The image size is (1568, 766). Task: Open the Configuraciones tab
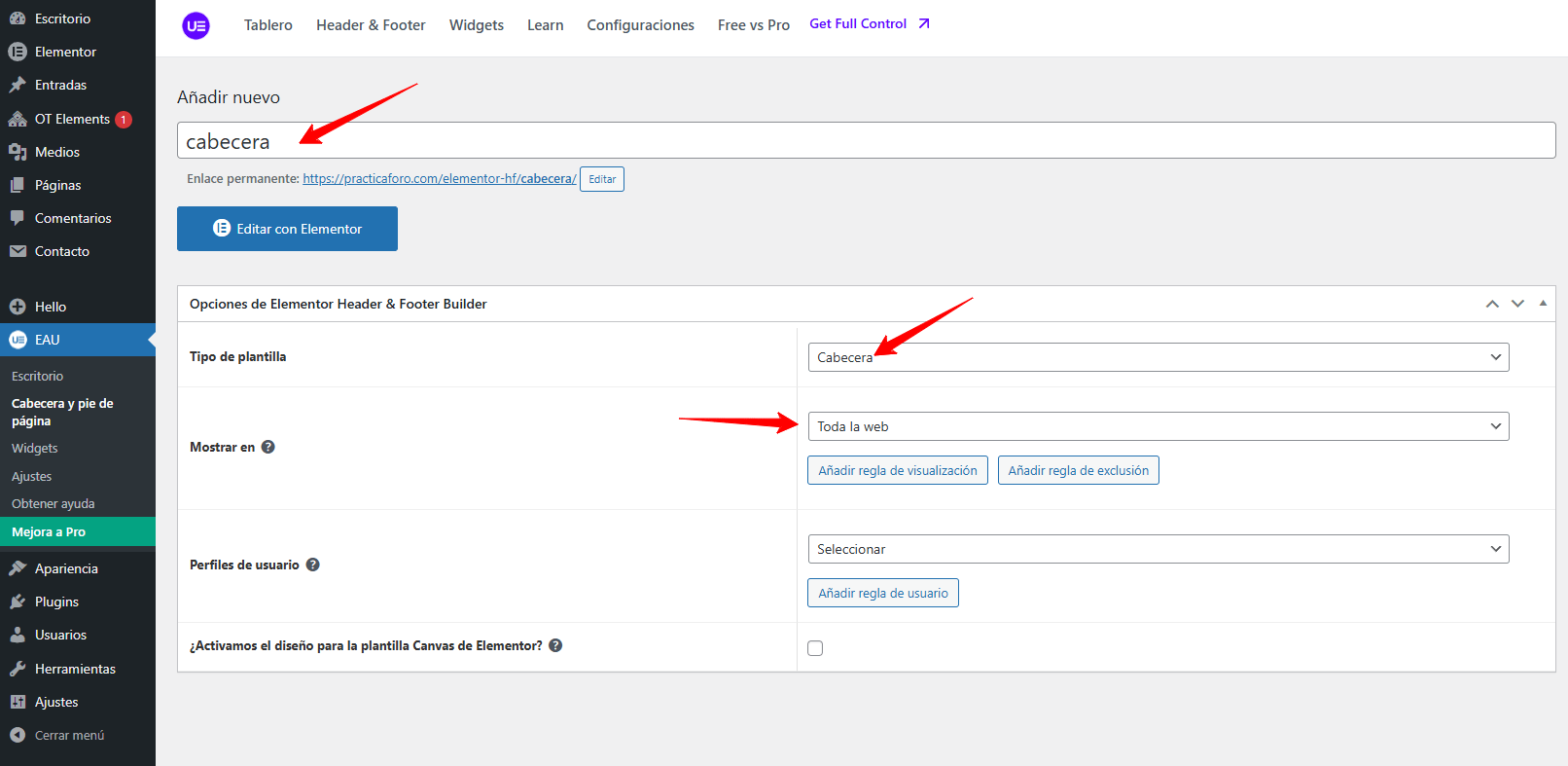coord(640,25)
